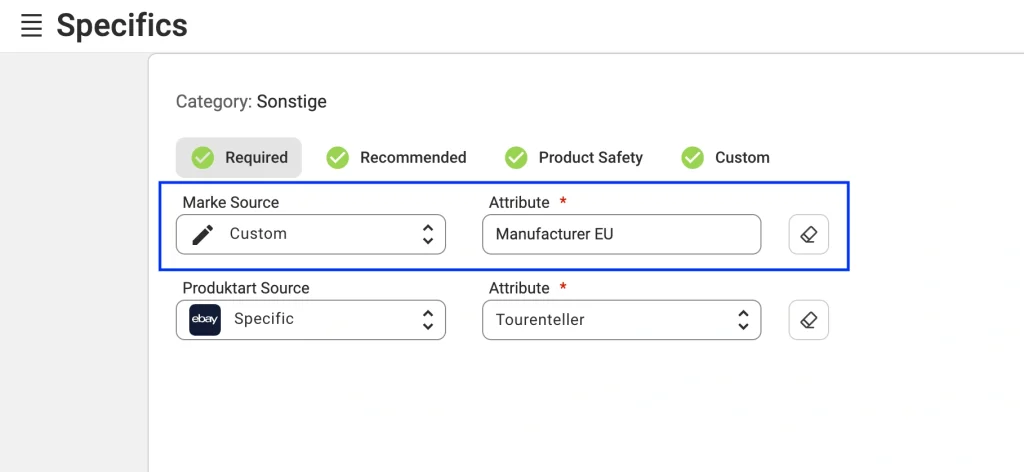The width and height of the screenshot is (1024, 472).
Task: Click the arrows on Marke Source dropdown
Action: (428, 234)
